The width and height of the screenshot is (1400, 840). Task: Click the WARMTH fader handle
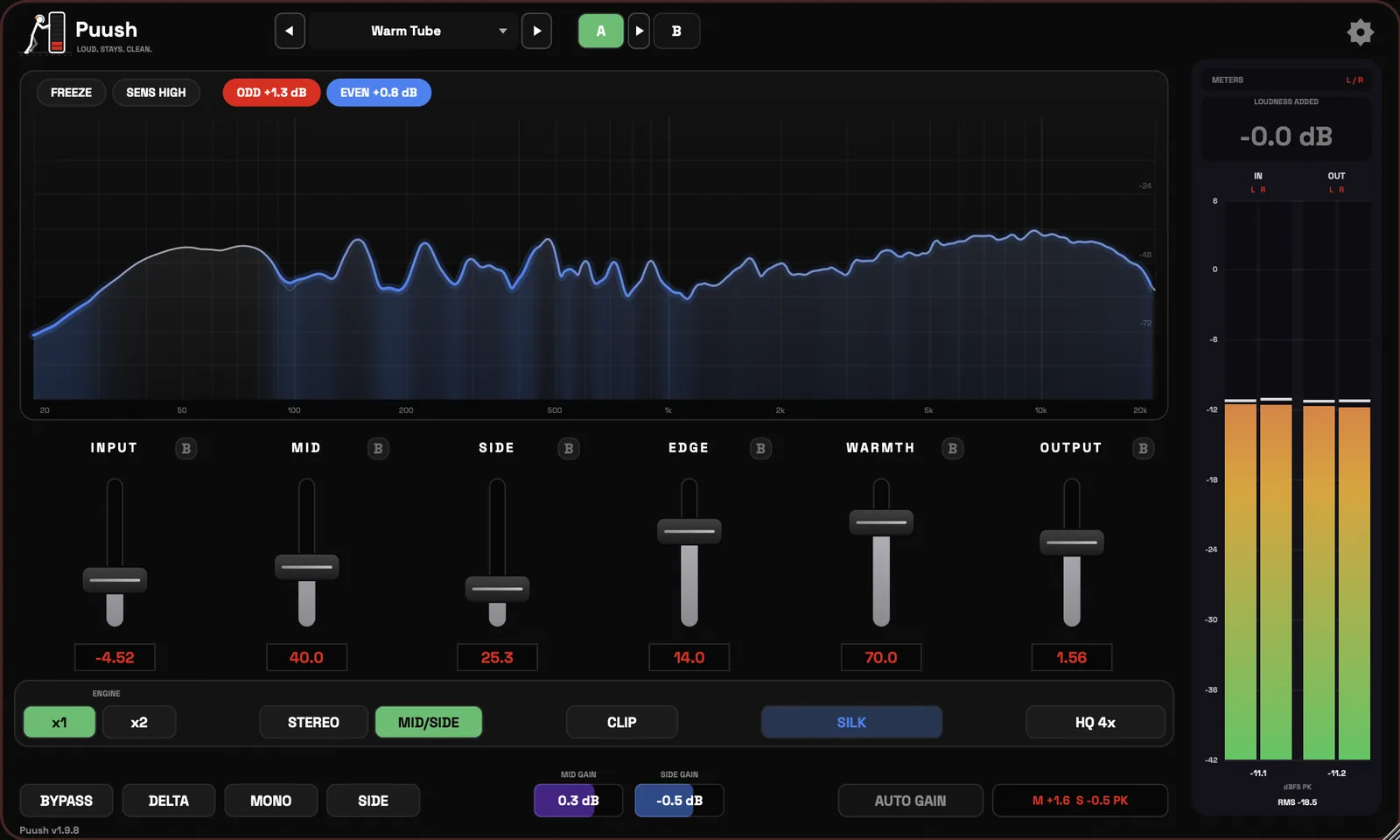coord(881,522)
